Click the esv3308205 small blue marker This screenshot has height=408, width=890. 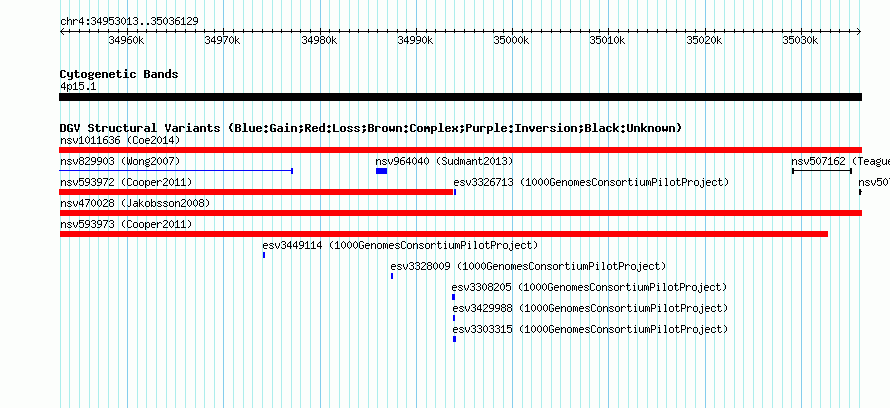point(454,297)
